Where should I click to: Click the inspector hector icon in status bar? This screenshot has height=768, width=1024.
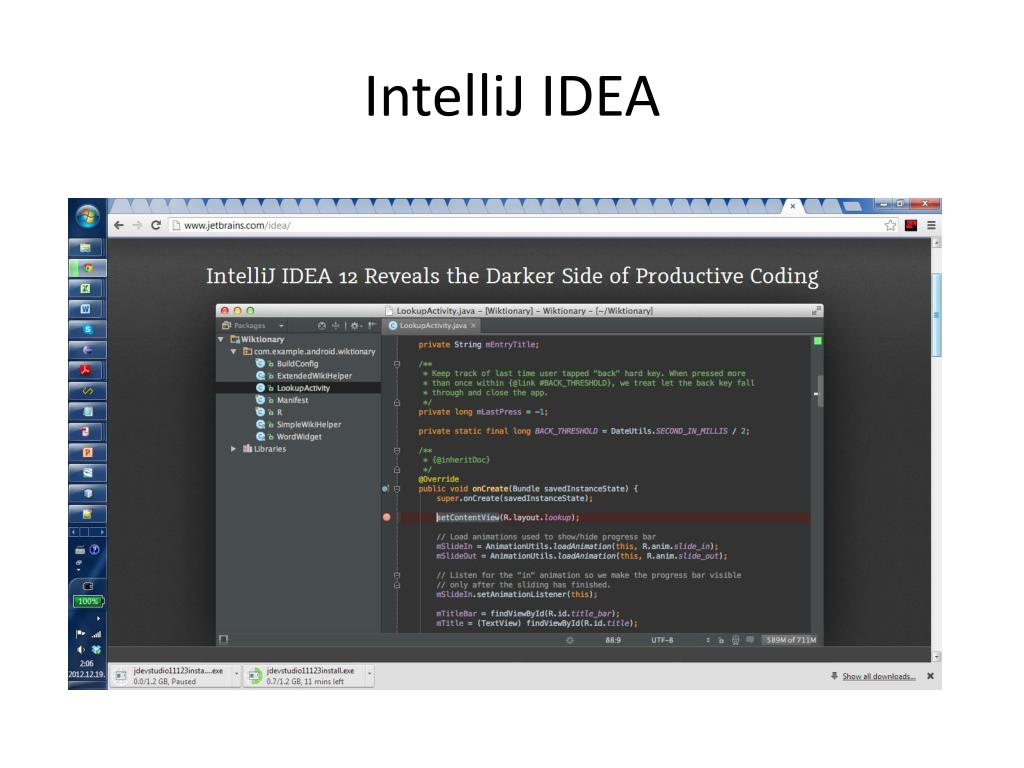[735, 641]
